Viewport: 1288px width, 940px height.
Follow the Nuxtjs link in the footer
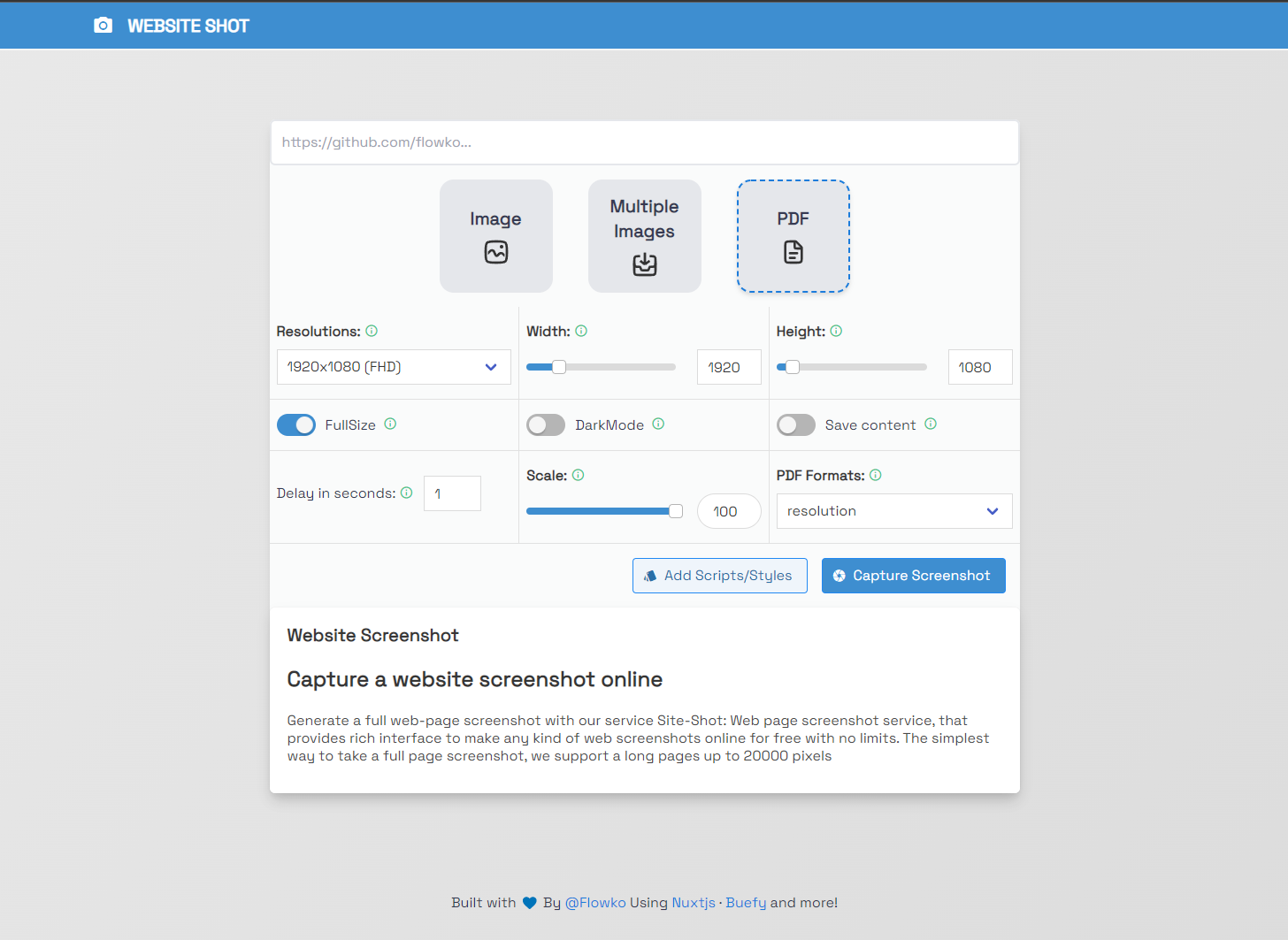click(x=694, y=902)
